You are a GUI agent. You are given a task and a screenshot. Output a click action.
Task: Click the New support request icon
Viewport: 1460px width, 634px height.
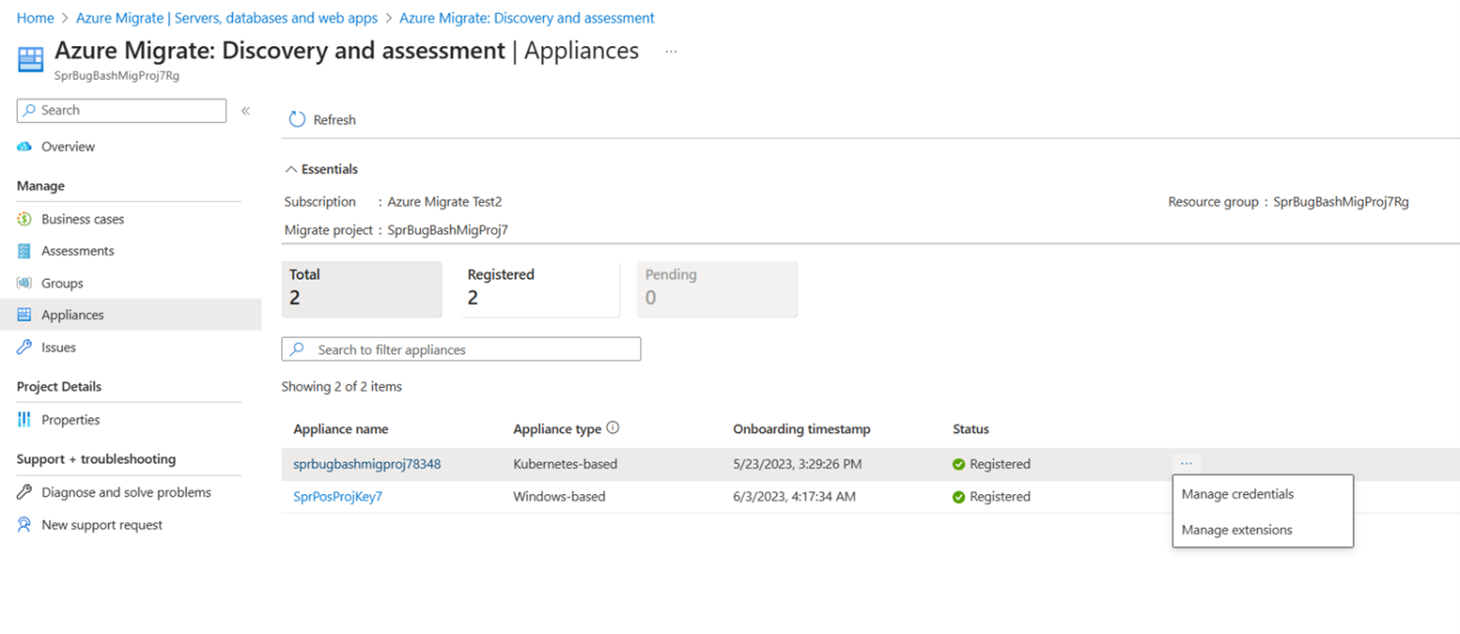pos(25,525)
